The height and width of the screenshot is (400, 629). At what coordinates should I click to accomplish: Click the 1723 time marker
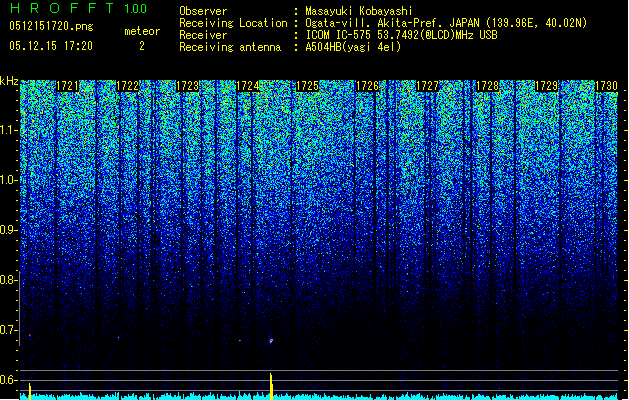click(187, 86)
